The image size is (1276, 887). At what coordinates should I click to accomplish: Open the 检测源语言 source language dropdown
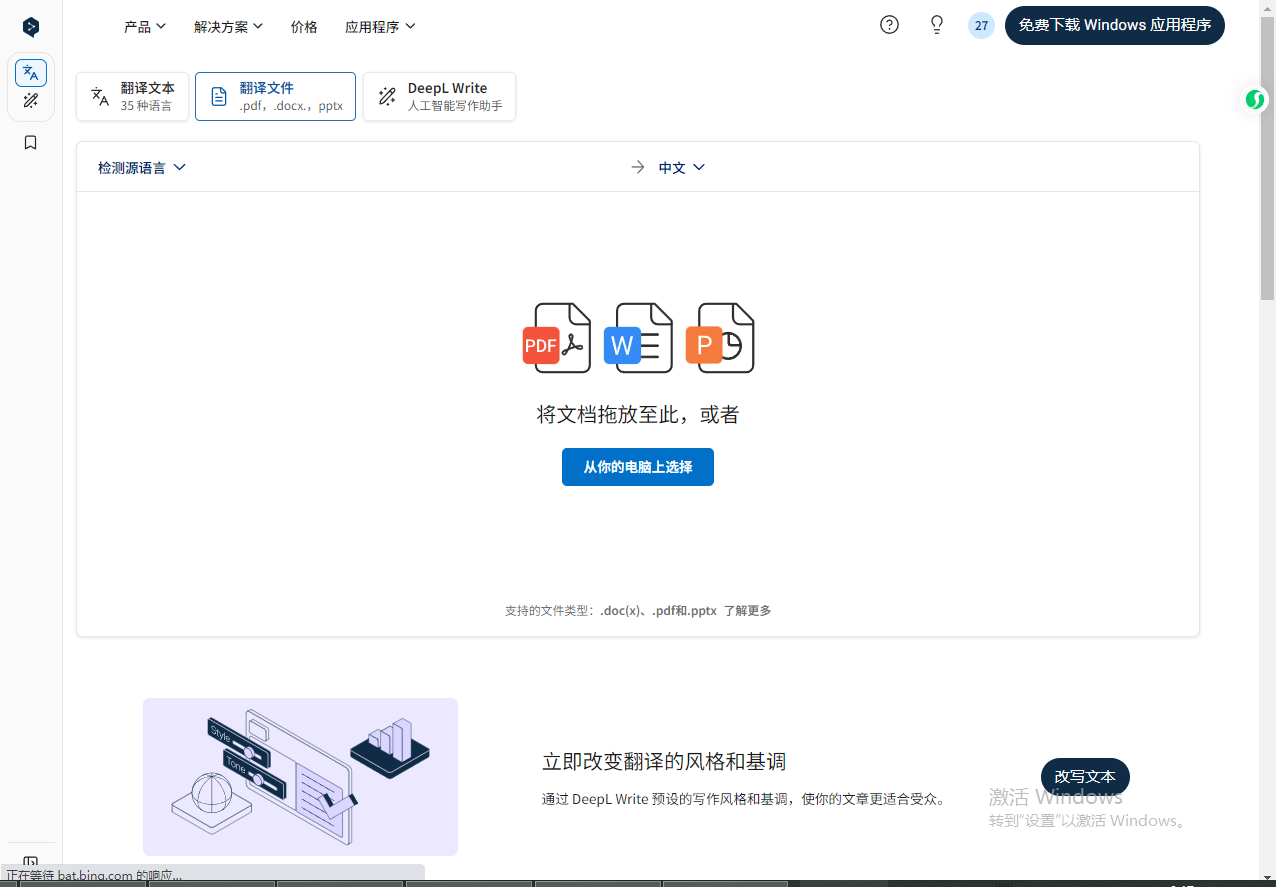tap(142, 168)
